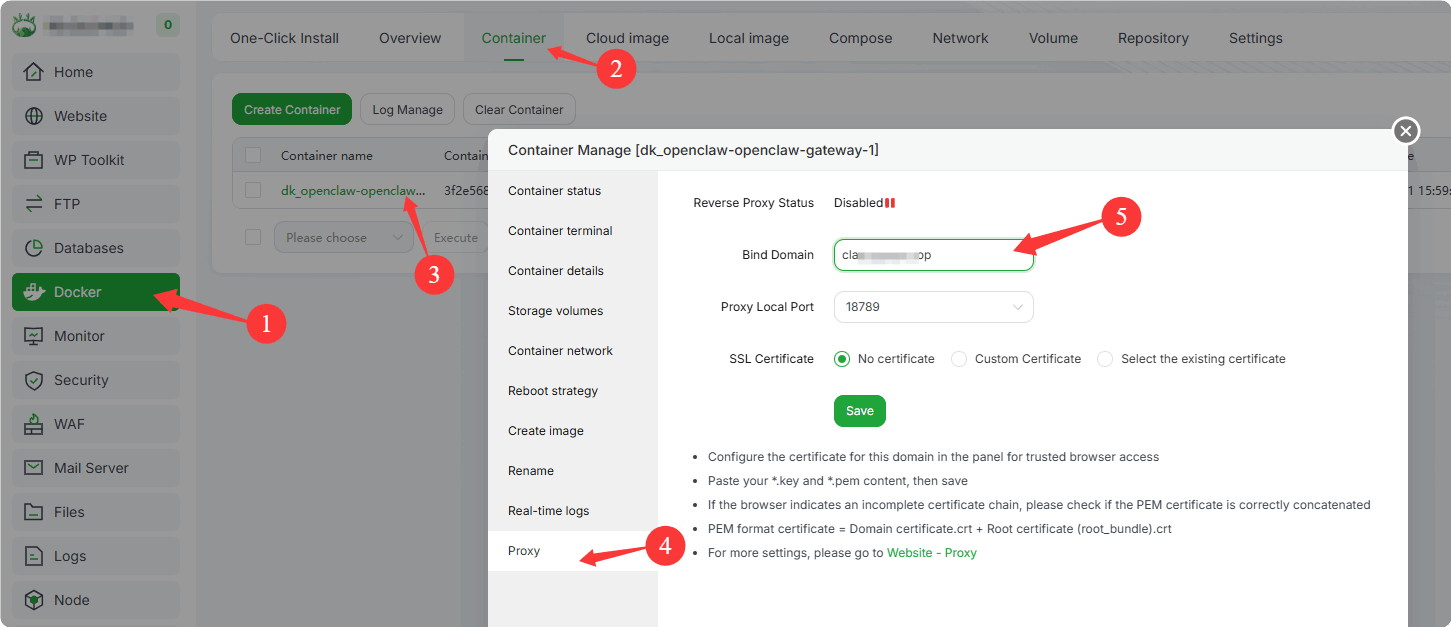
Task: Select the No certificate radio option
Action: 842,359
